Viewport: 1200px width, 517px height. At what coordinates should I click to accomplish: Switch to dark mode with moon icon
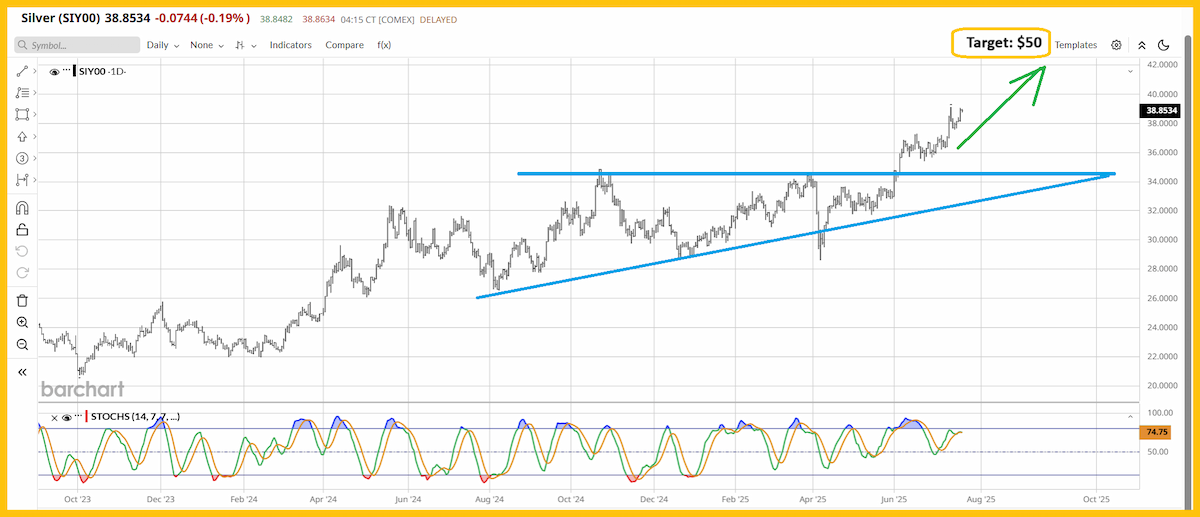1164,45
